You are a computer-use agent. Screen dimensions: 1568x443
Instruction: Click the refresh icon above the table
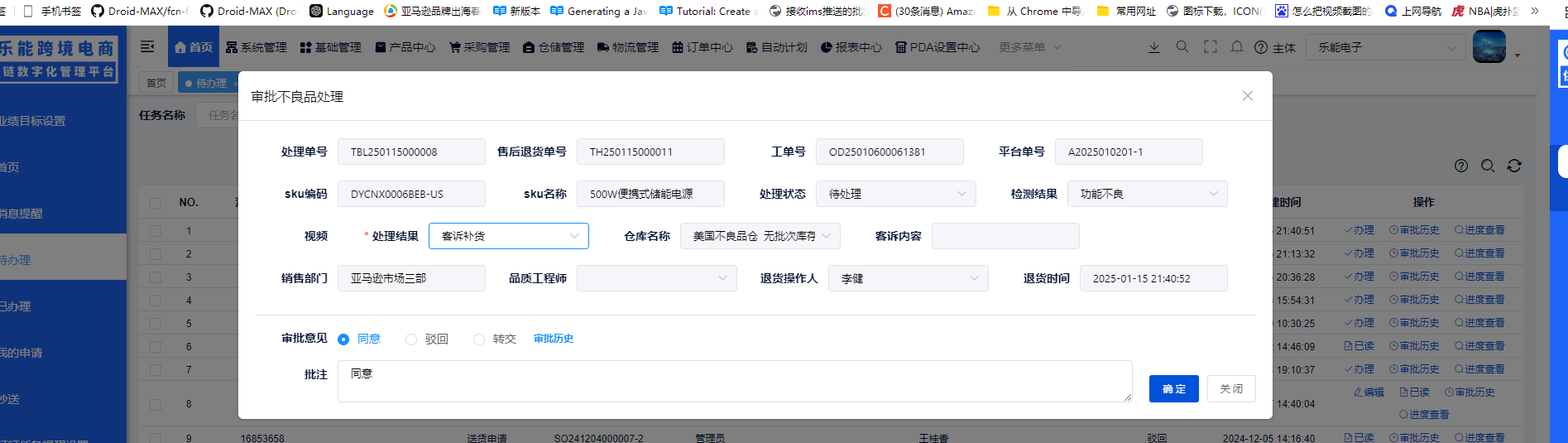[1514, 166]
